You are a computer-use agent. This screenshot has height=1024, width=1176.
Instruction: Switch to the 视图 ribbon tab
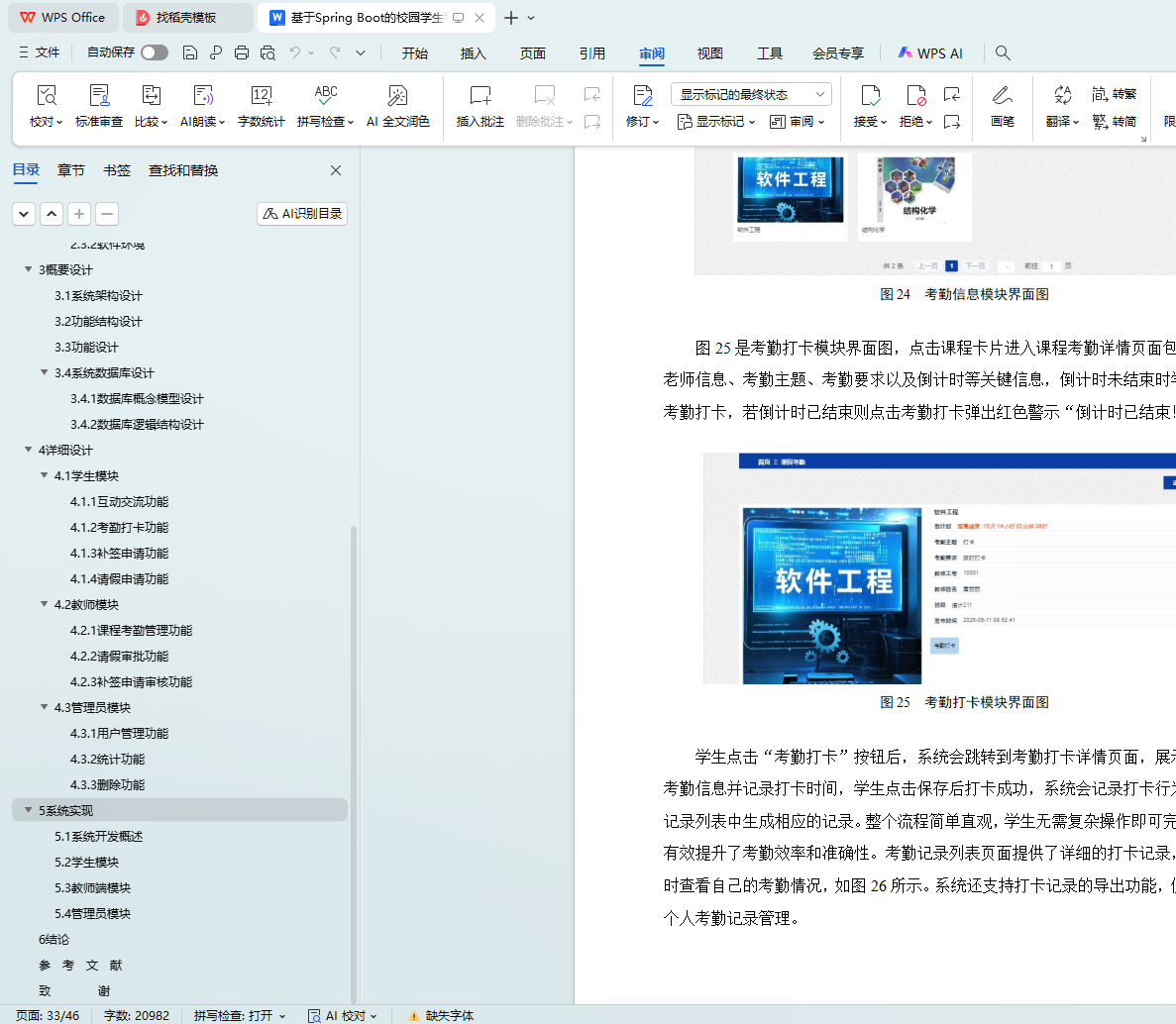coord(709,53)
